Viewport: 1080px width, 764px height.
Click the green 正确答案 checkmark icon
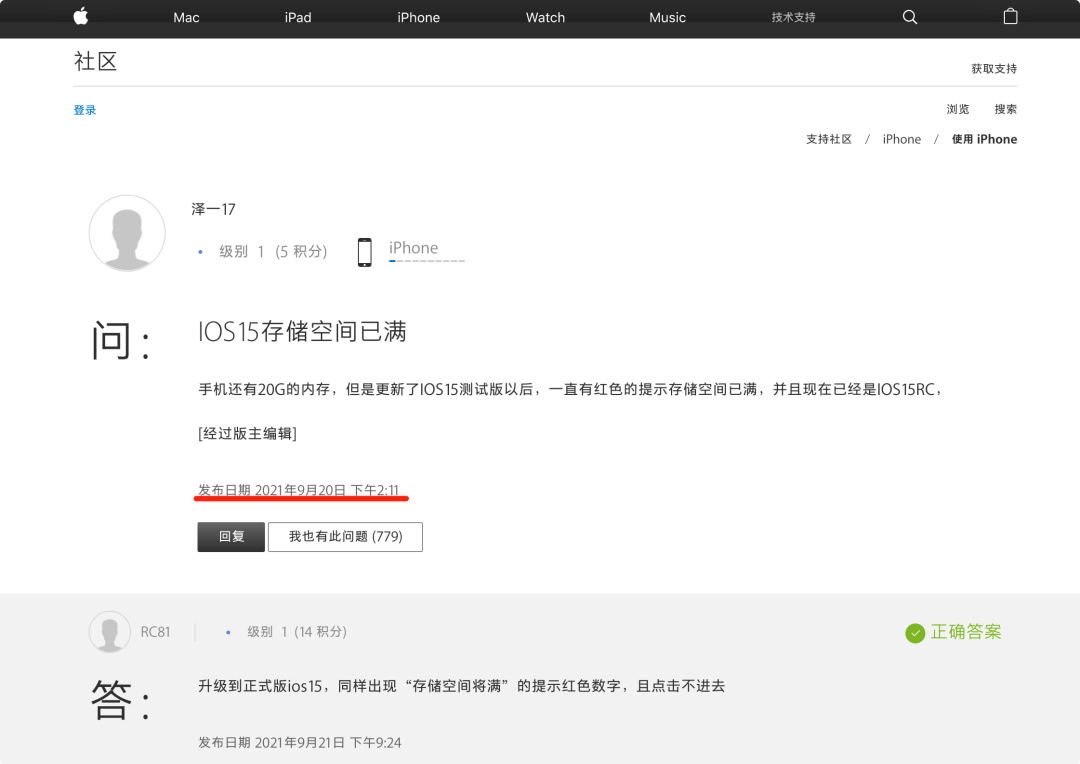pyautogui.click(x=915, y=633)
